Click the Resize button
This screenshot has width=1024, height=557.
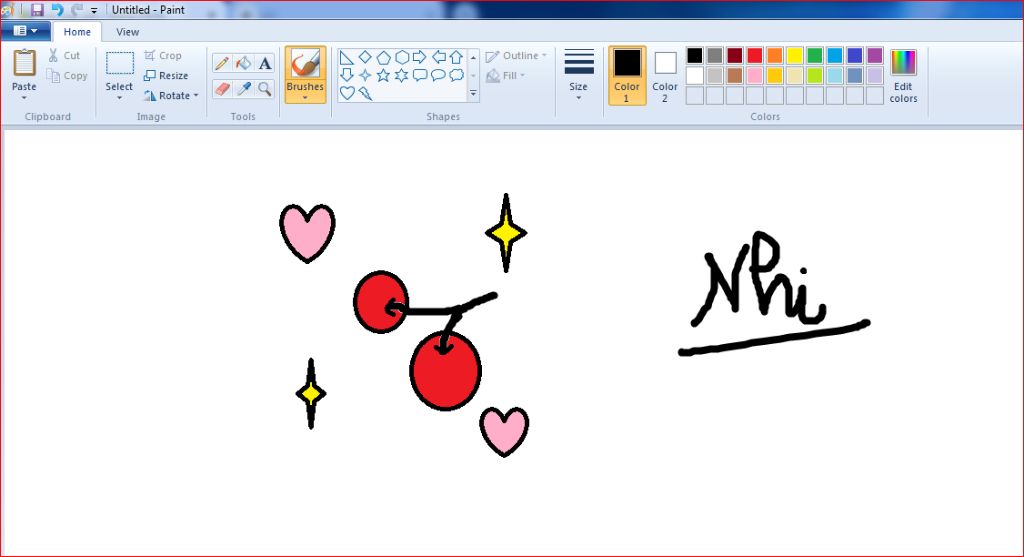[x=166, y=76]
